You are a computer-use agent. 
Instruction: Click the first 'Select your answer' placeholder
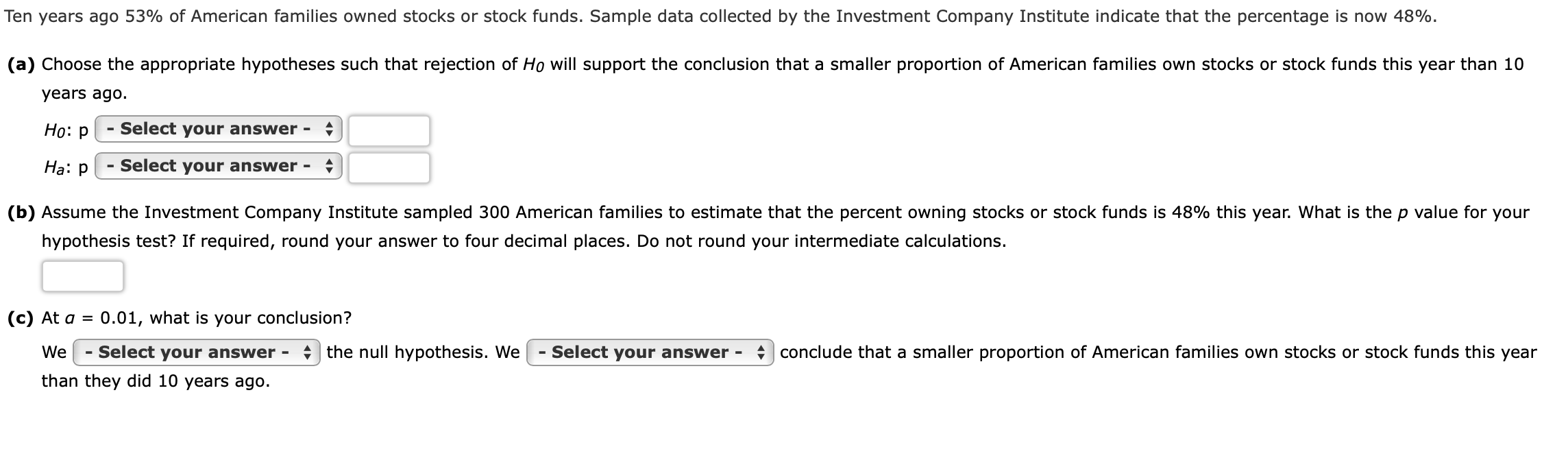coord(208,128)
